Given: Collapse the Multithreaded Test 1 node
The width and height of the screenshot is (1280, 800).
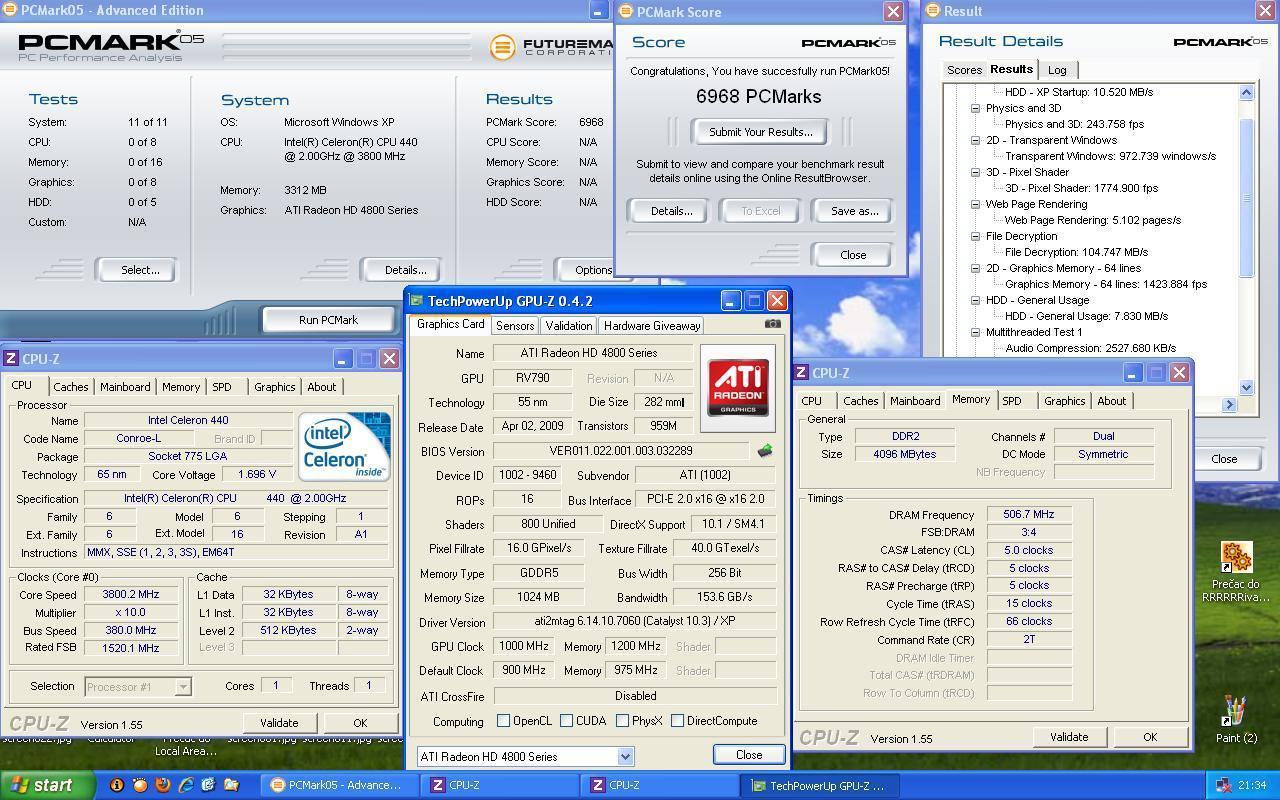Looking at the screenshot, I should pyautogui.click(x=975, y=332).
